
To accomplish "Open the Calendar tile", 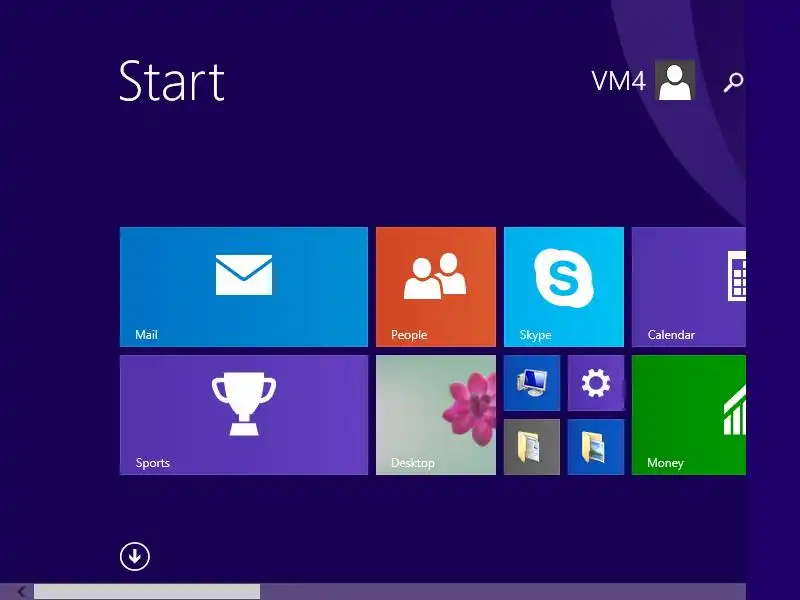I will tap(689, 287).
